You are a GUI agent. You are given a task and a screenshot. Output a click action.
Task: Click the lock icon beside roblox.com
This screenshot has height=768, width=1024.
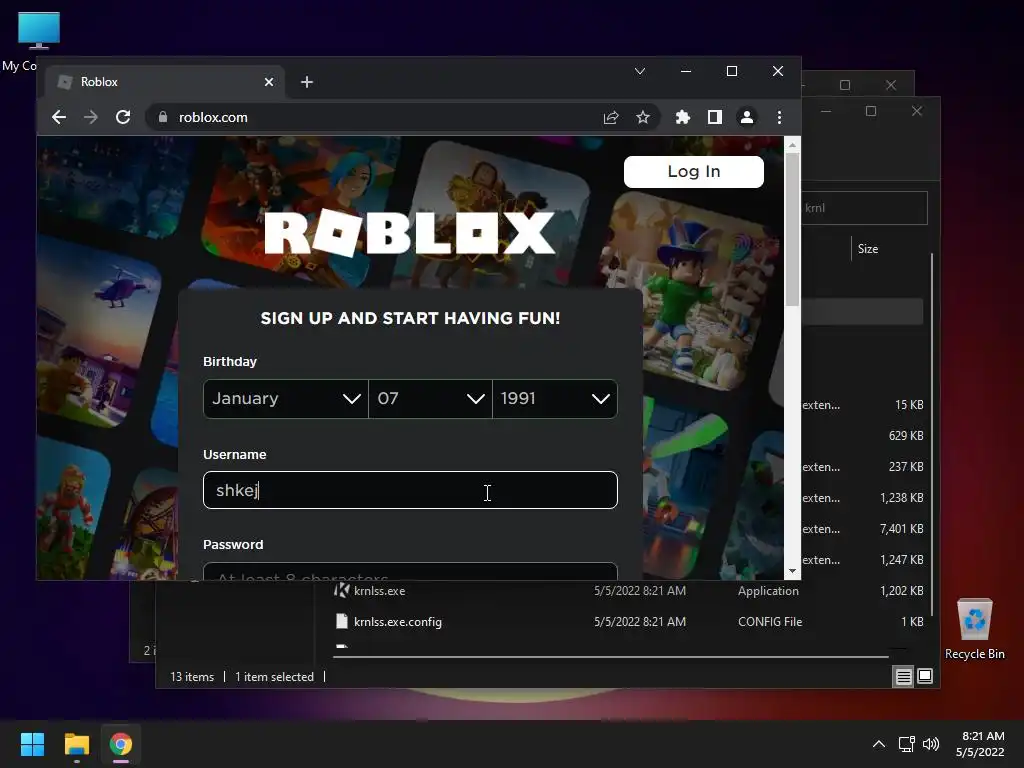click(163, 117)
